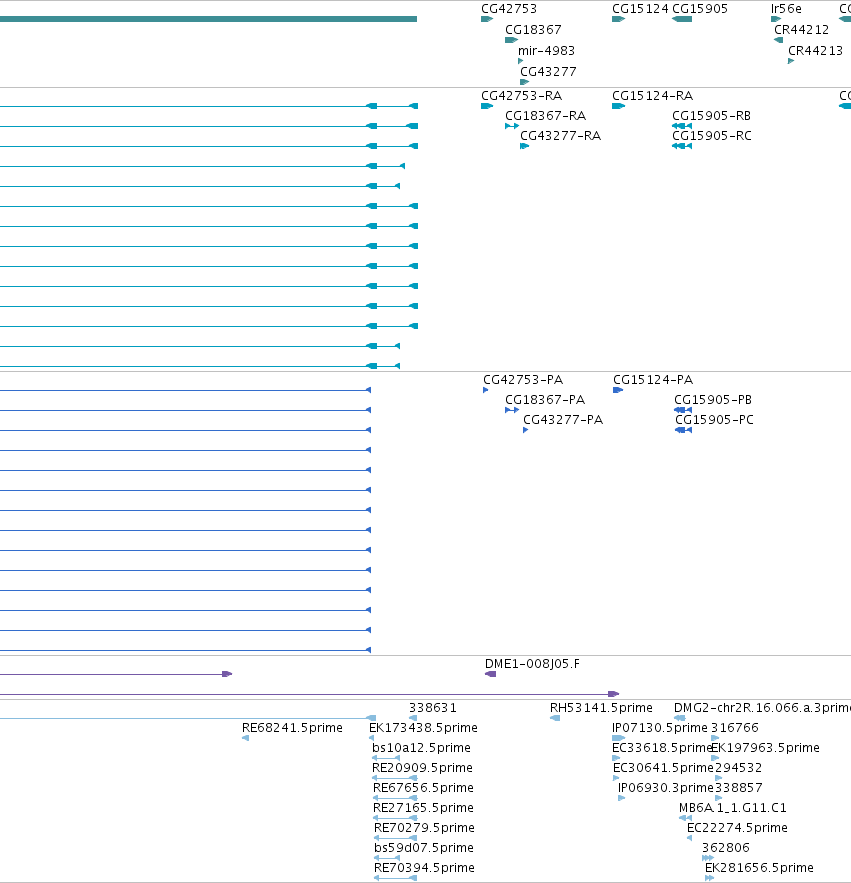Select the RE70279.5prime EST

pyautogui.click(x=424, y=828)
